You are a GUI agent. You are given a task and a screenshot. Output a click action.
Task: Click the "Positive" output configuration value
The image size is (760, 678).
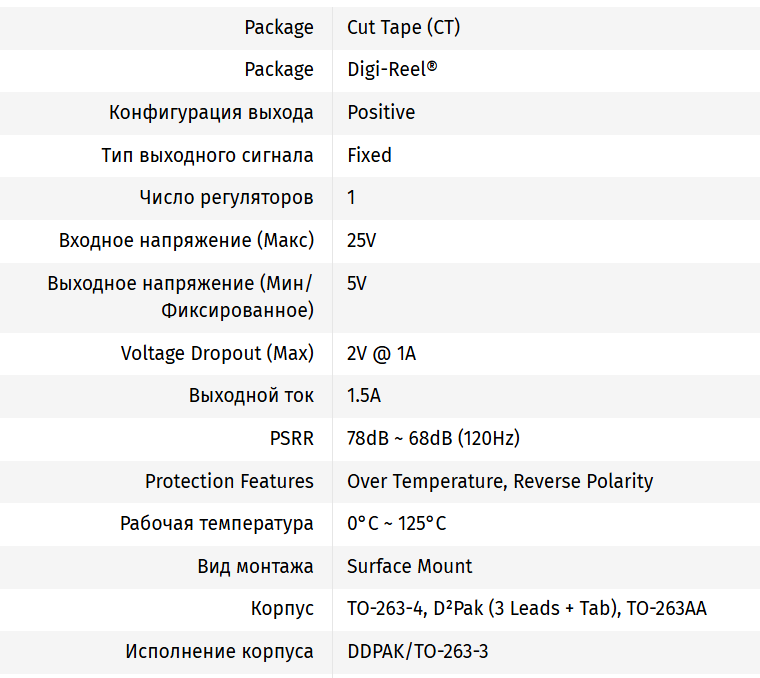(381, 112)
